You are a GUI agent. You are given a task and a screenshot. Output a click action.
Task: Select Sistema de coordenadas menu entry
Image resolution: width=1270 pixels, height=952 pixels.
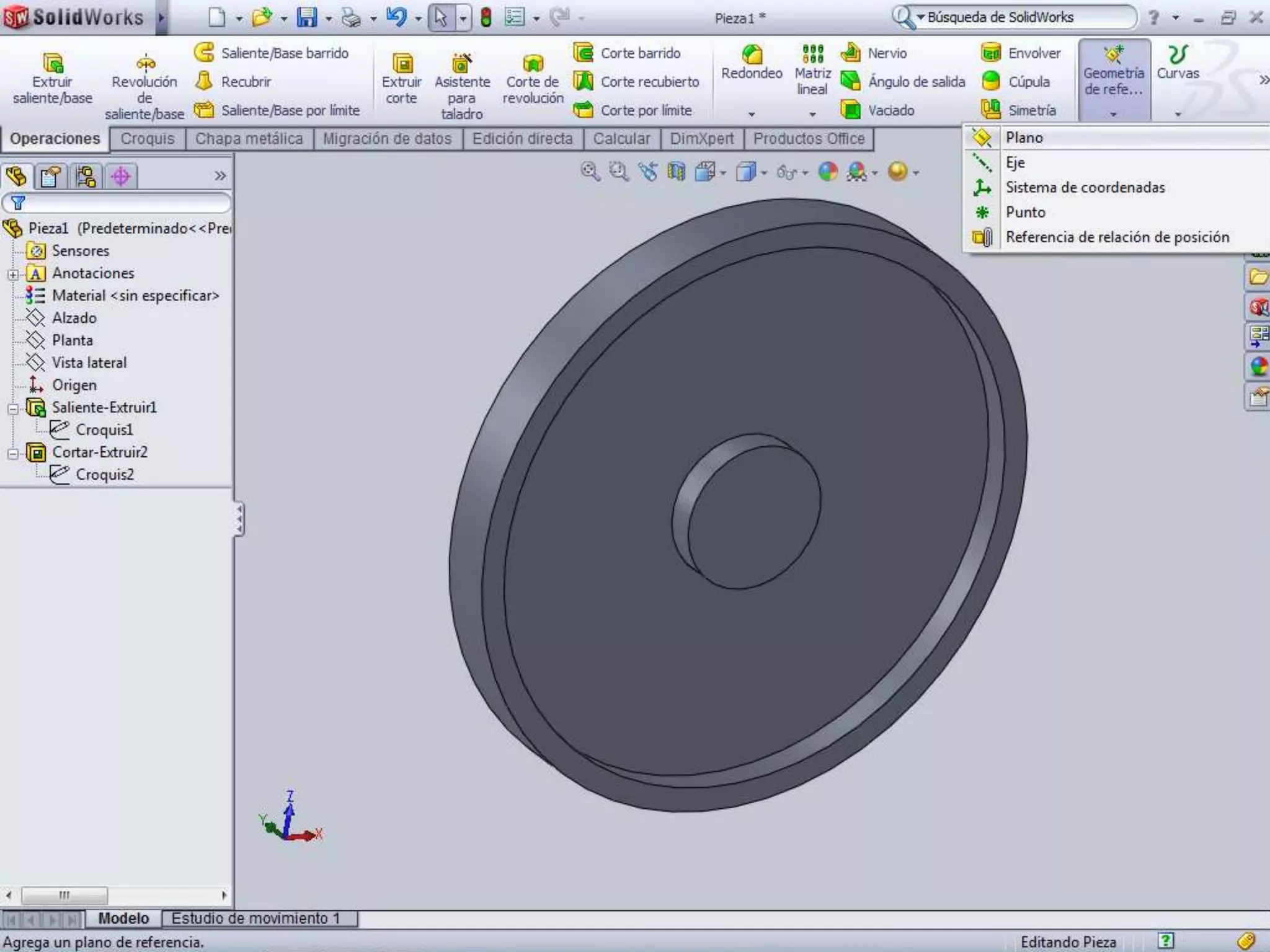click(x=1085, y=187)
